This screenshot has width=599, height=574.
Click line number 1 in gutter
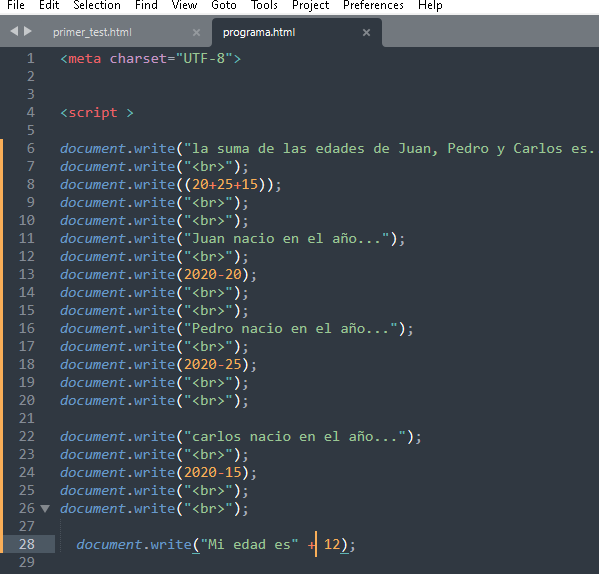[31, 58]
